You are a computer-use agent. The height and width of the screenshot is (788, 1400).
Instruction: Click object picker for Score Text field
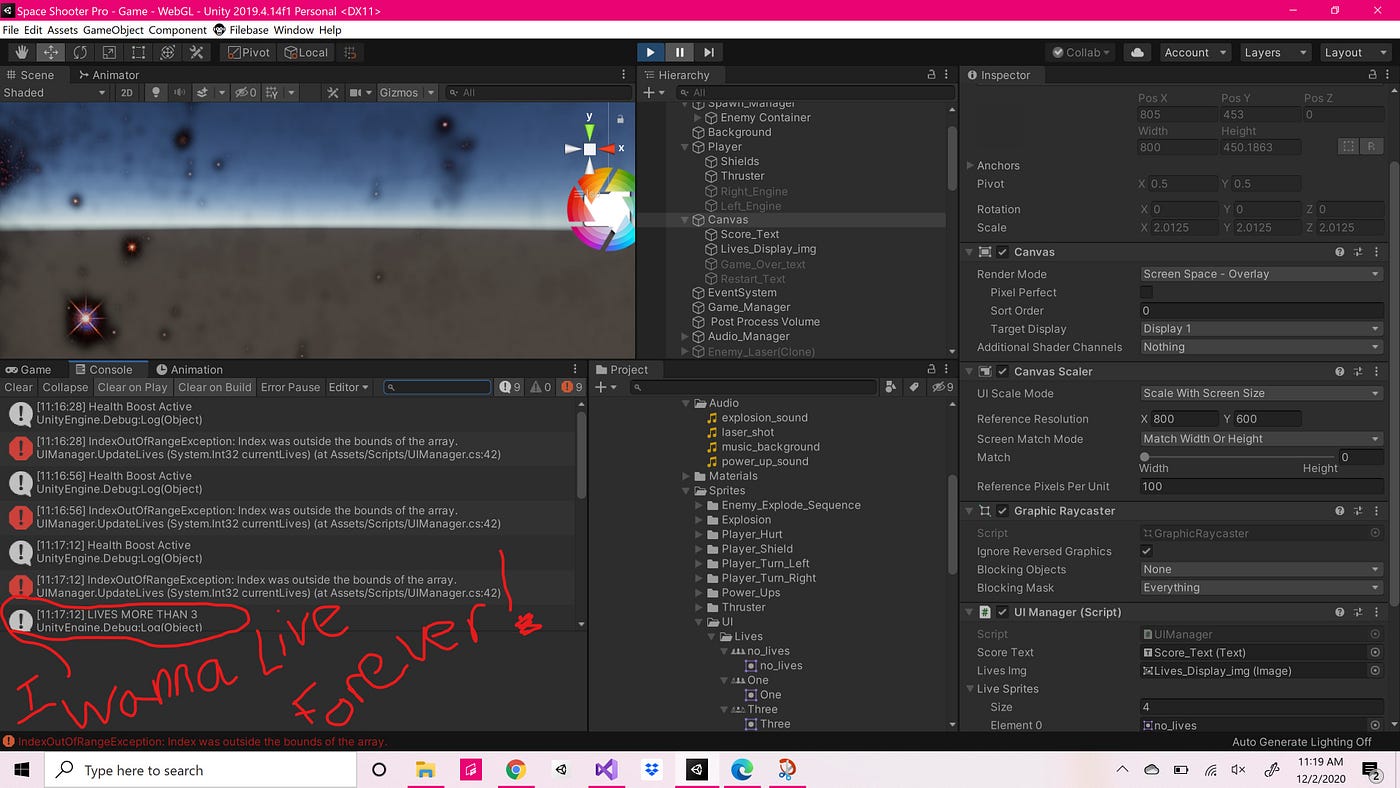tap(1376, 652)
